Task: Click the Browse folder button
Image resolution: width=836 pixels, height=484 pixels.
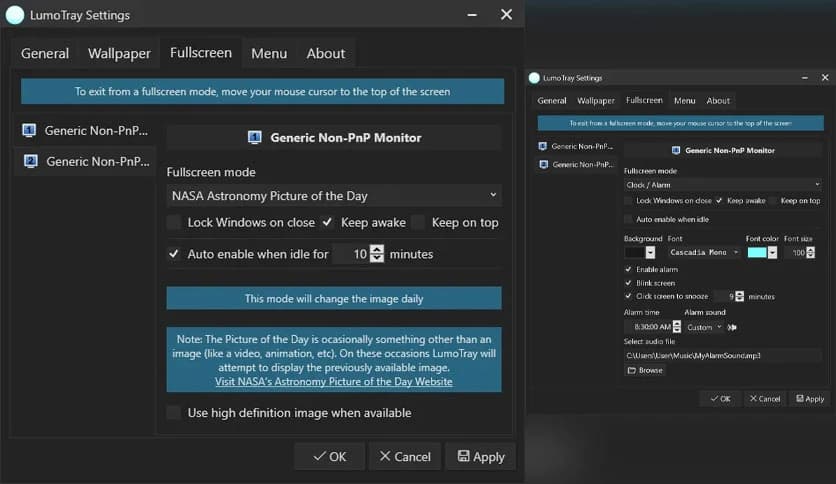Action: tap(645, 370)
